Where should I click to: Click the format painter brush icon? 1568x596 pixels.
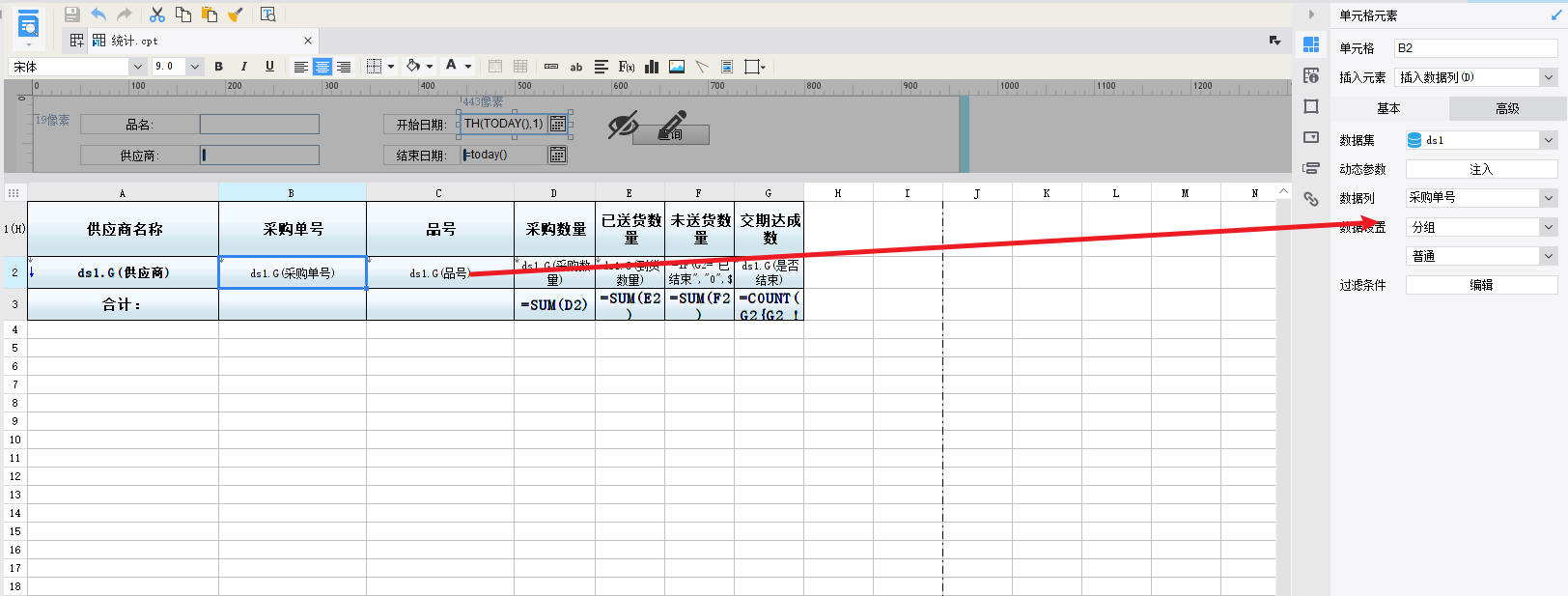pyautogui.click(x=235, y=14)
